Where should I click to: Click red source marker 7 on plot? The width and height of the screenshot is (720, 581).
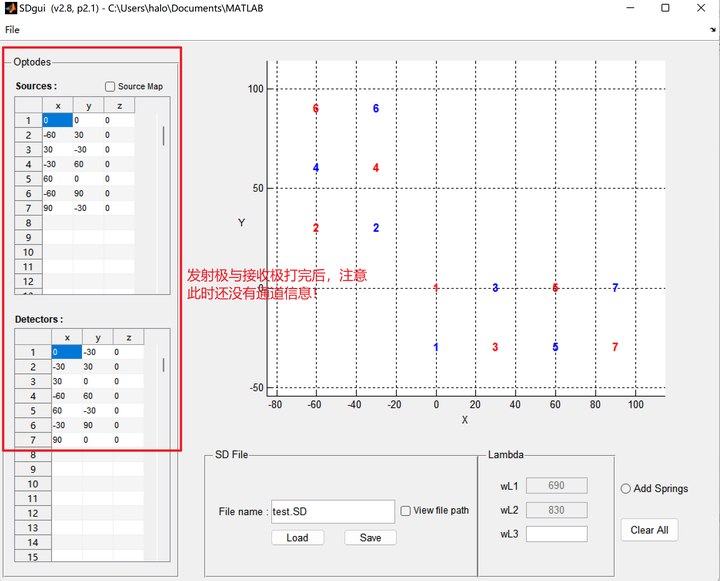(615, 347)
